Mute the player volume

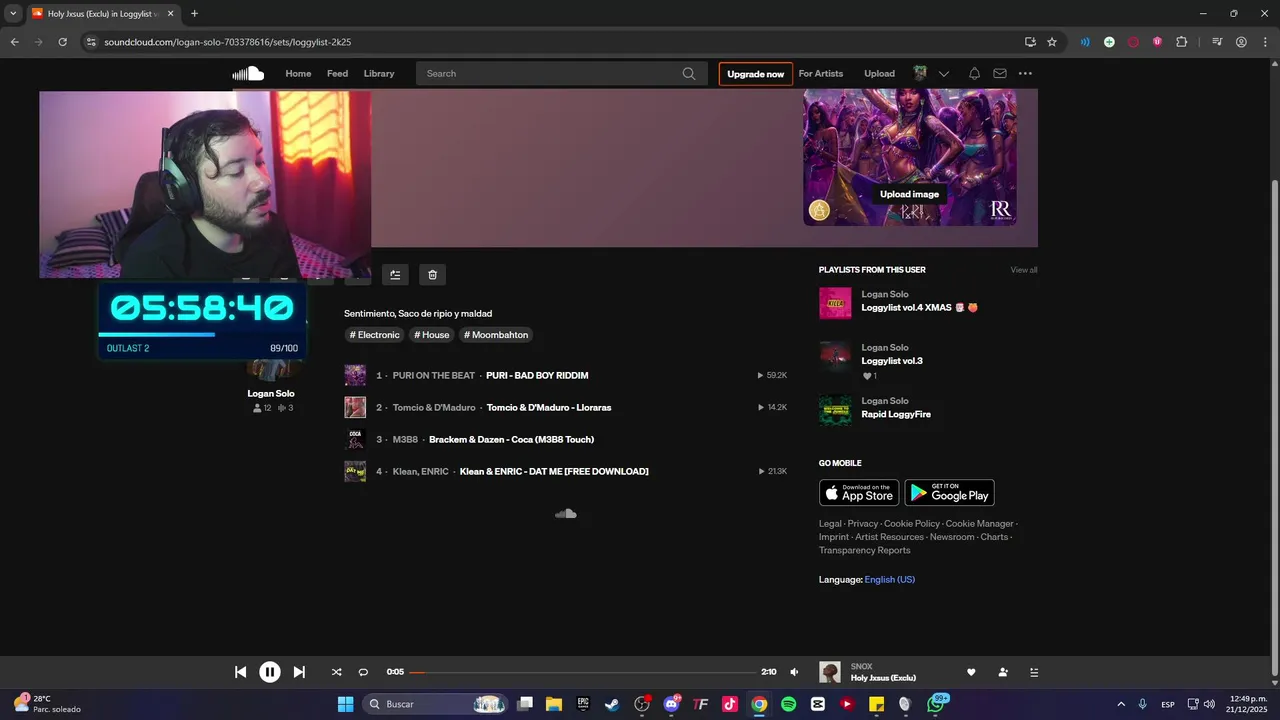pos(794,672)
